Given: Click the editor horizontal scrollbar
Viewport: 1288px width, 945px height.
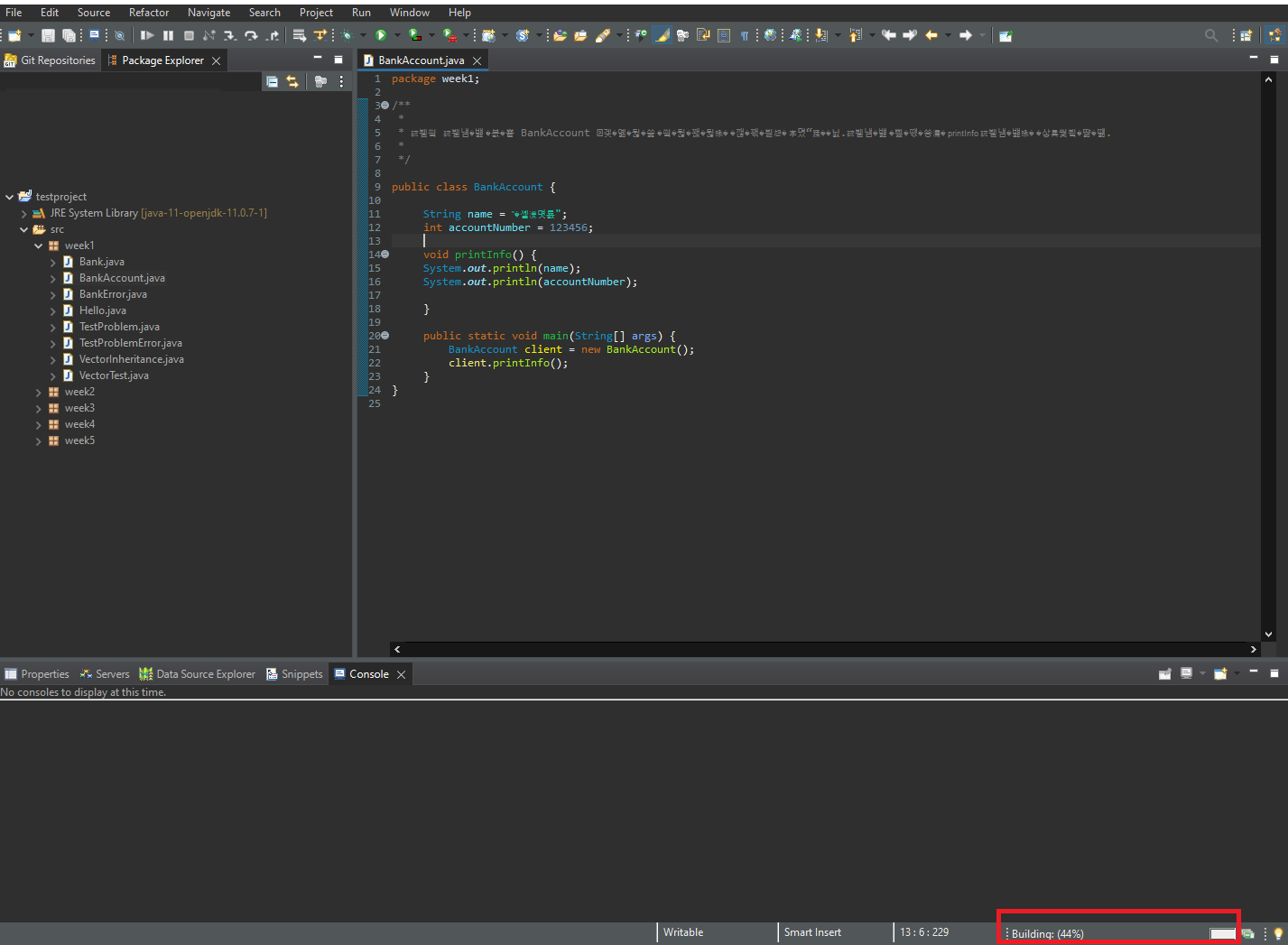Looking at the screenshot, I should [824, 649].
